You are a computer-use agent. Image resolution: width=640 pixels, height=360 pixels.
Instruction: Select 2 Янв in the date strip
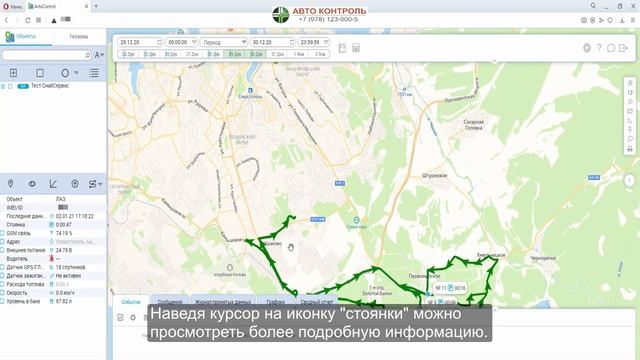click(x=320, y=54)
